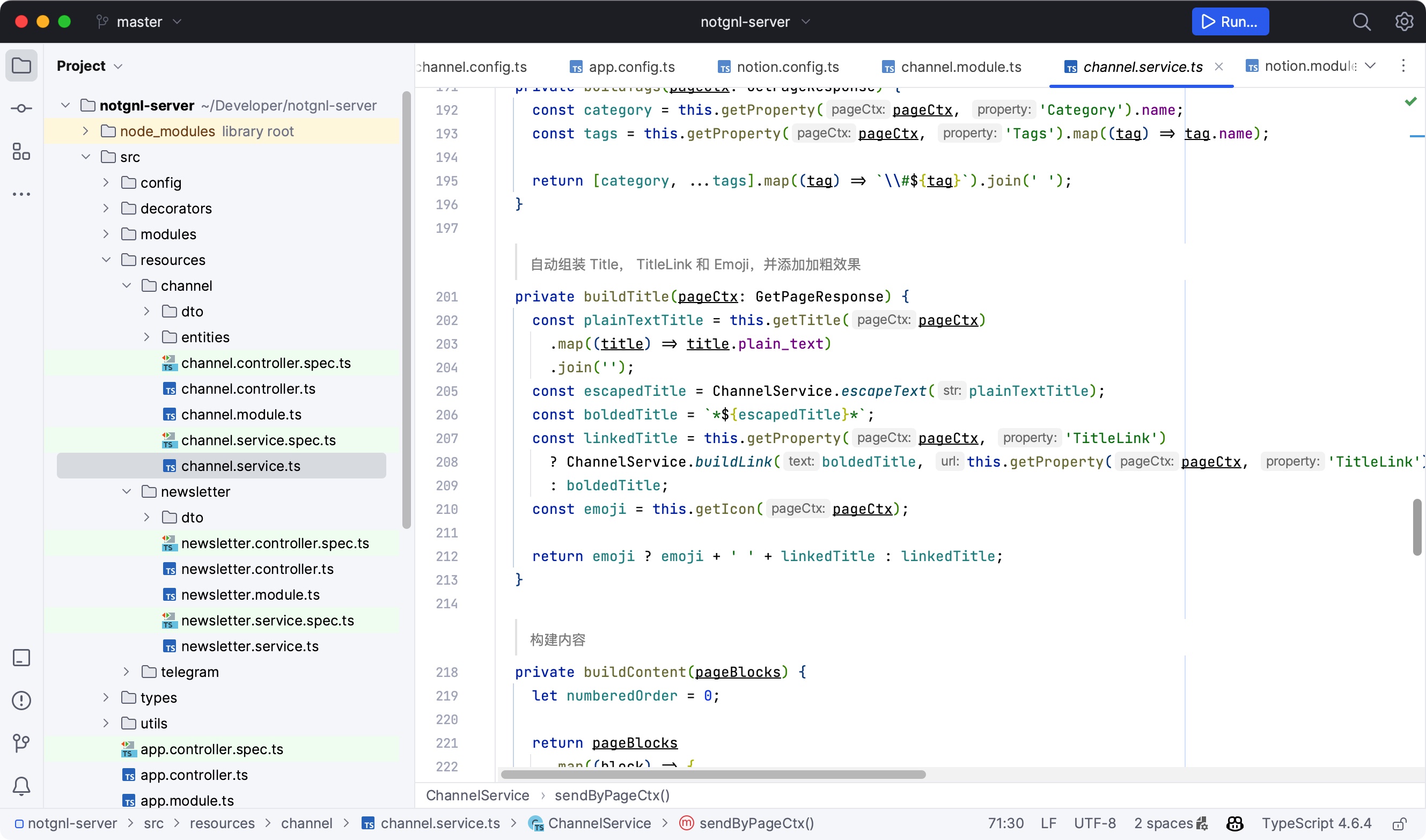Click the project tree vertical scrollbar
Viewport: 1426px width, 840px height.
pos(407,310)
